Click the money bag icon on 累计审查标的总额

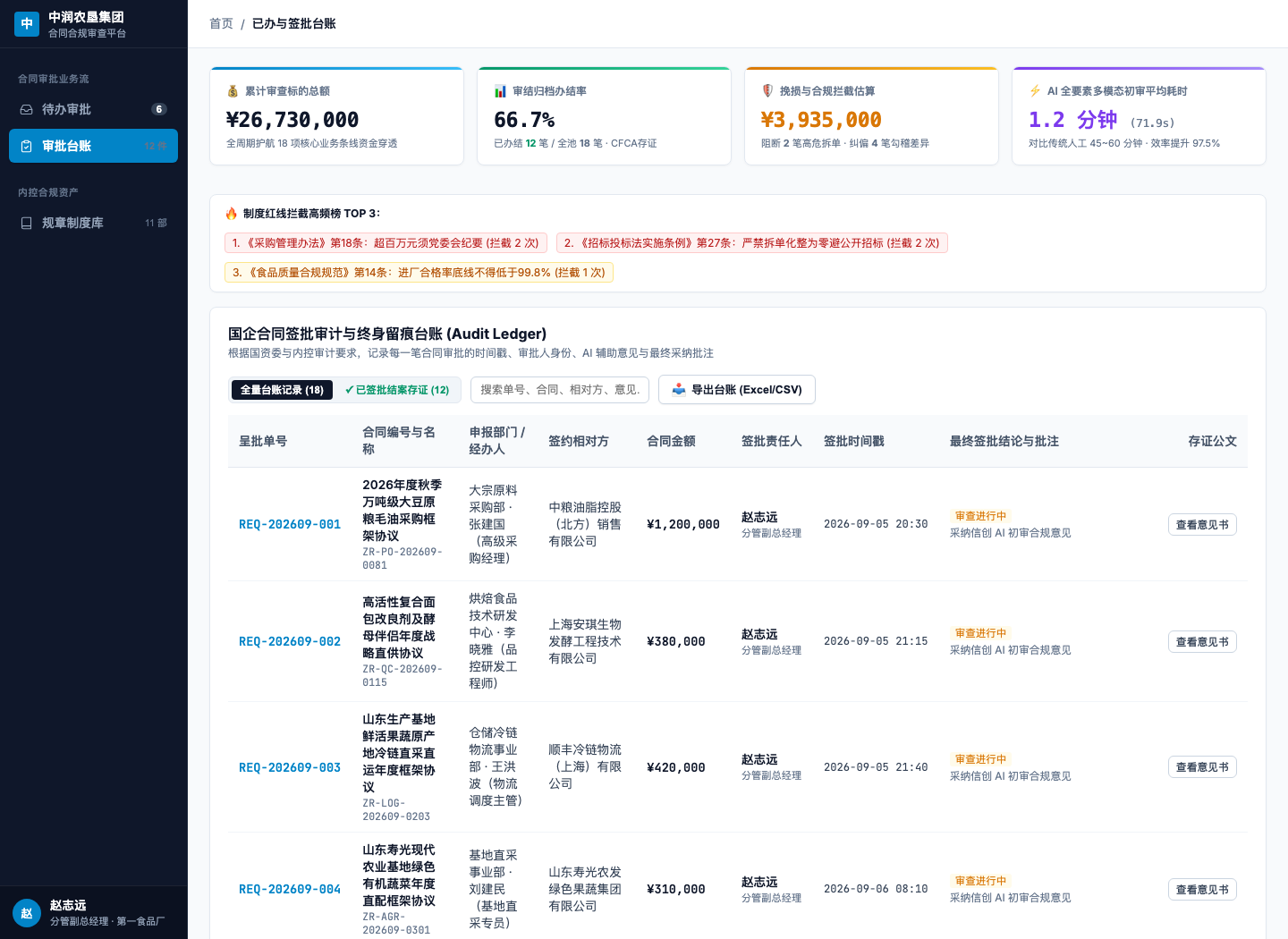(x=233, y=91)
